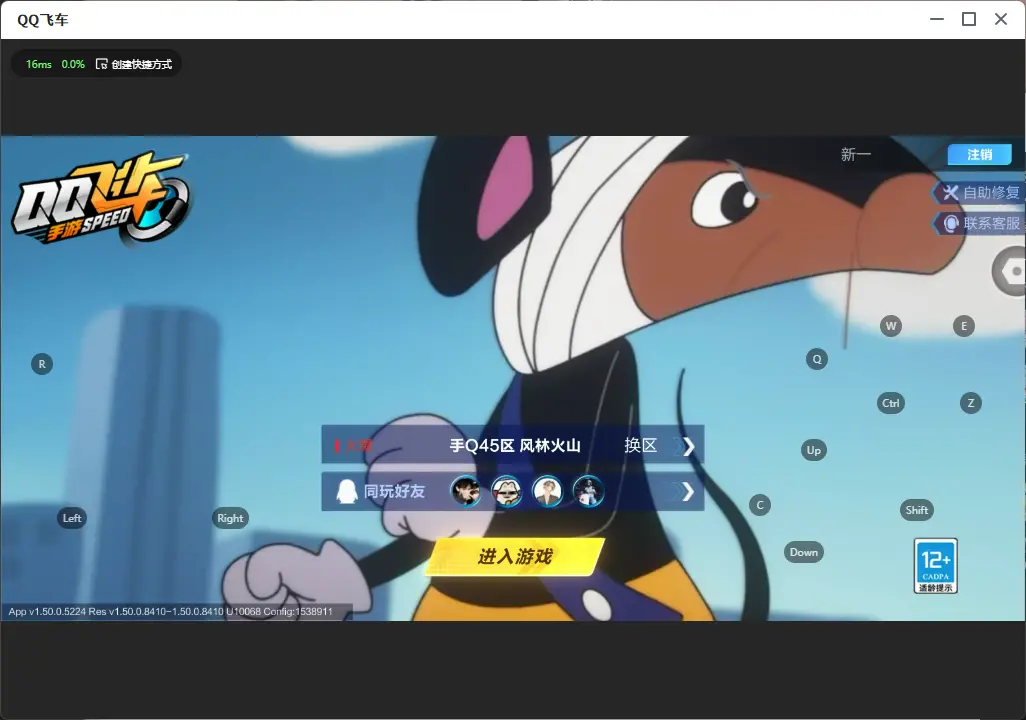Click the red server status indicator
The height and width of the screenshot is (720, 1026).
[353, 446]
